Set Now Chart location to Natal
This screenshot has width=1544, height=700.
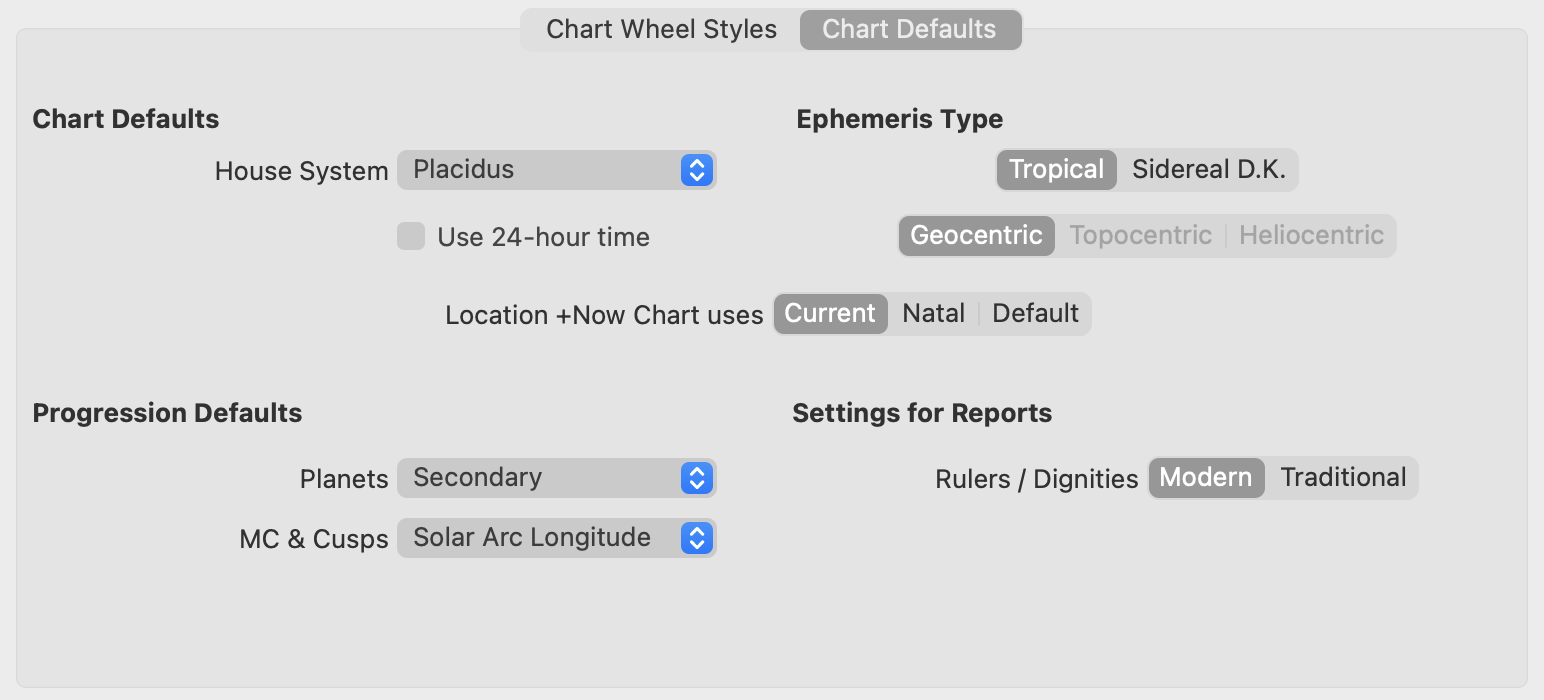pyautogui.click(x=933, y=314)
